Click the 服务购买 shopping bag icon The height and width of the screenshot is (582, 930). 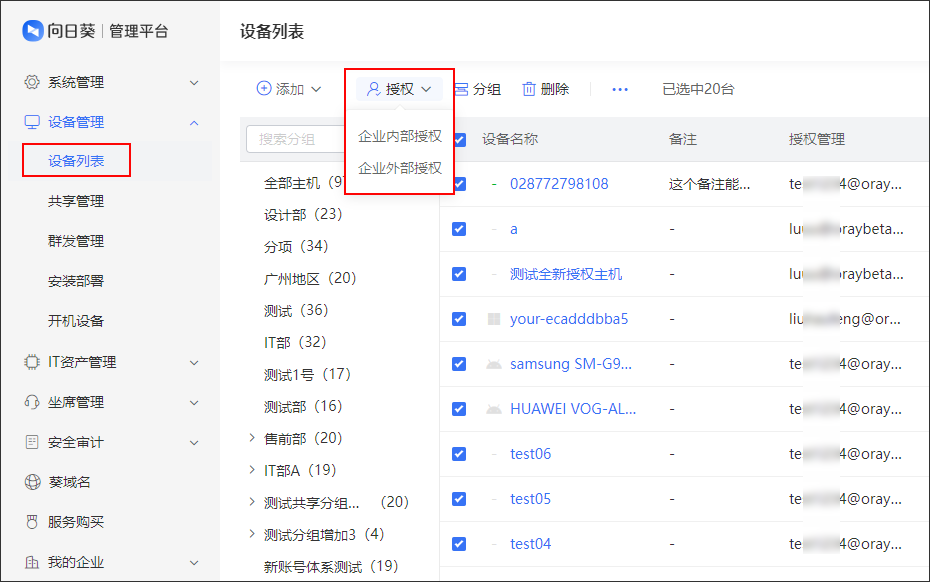click(32, 522)
